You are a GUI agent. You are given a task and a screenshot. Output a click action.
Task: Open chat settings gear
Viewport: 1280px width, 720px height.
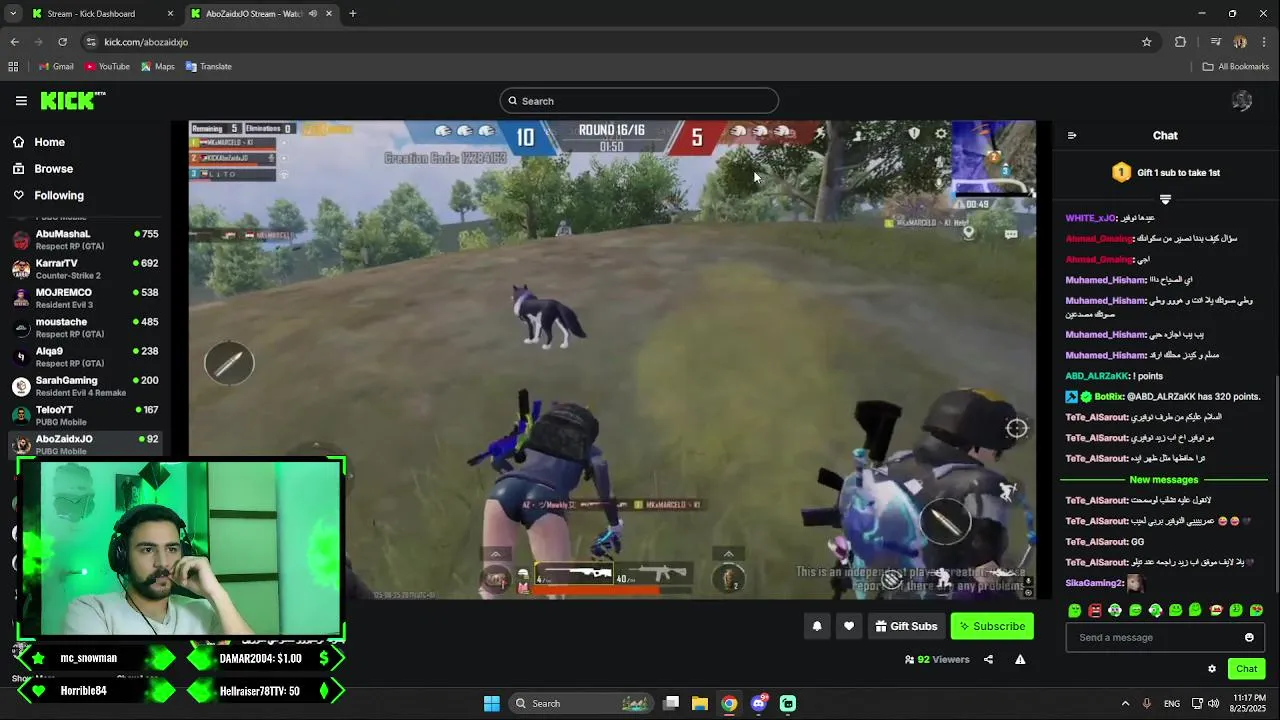coord(1212,669)
